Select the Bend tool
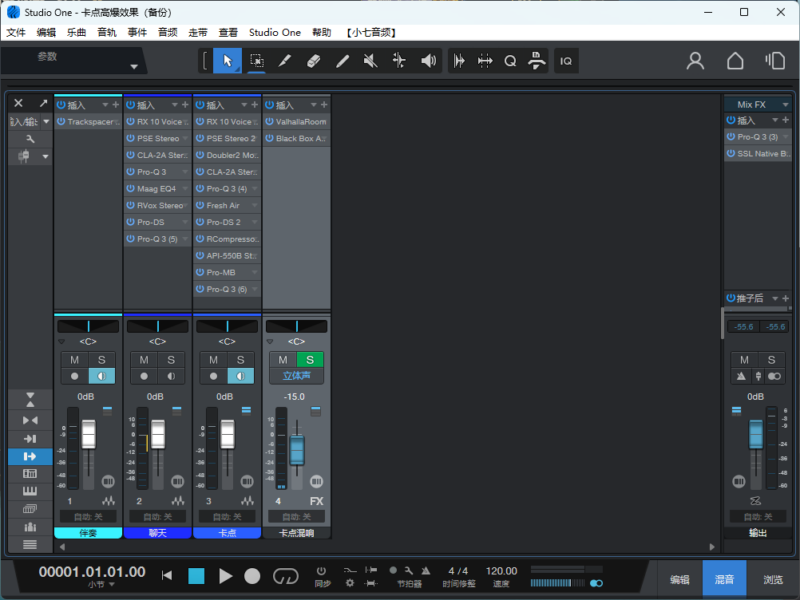The width and height of the screenshot is (800, 600). pyautogui.click(x=399, y=61)
